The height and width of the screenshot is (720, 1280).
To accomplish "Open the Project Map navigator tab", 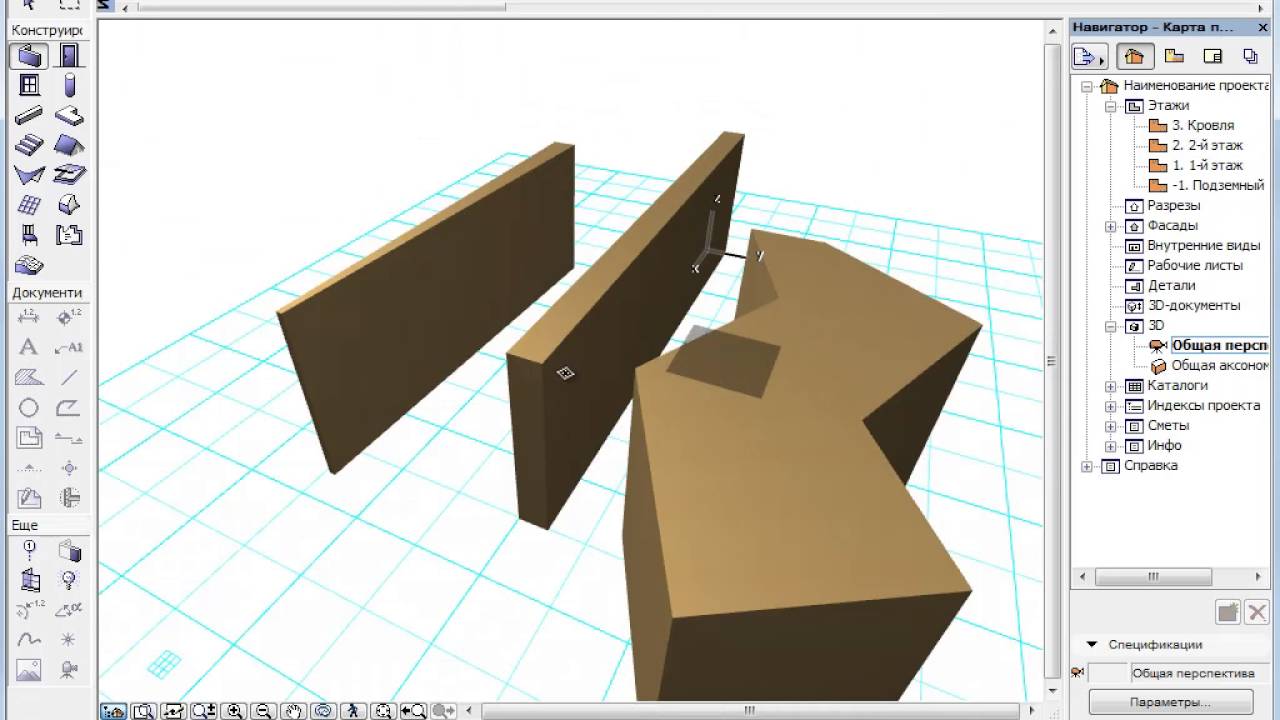I will click(x=1134, y=56).
